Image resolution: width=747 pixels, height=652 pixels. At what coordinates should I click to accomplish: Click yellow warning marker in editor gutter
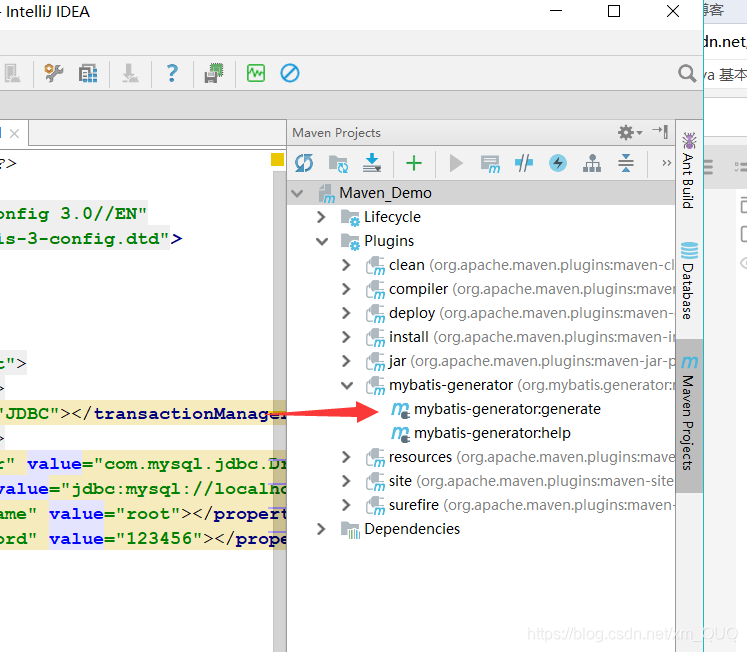pos(277,160)
